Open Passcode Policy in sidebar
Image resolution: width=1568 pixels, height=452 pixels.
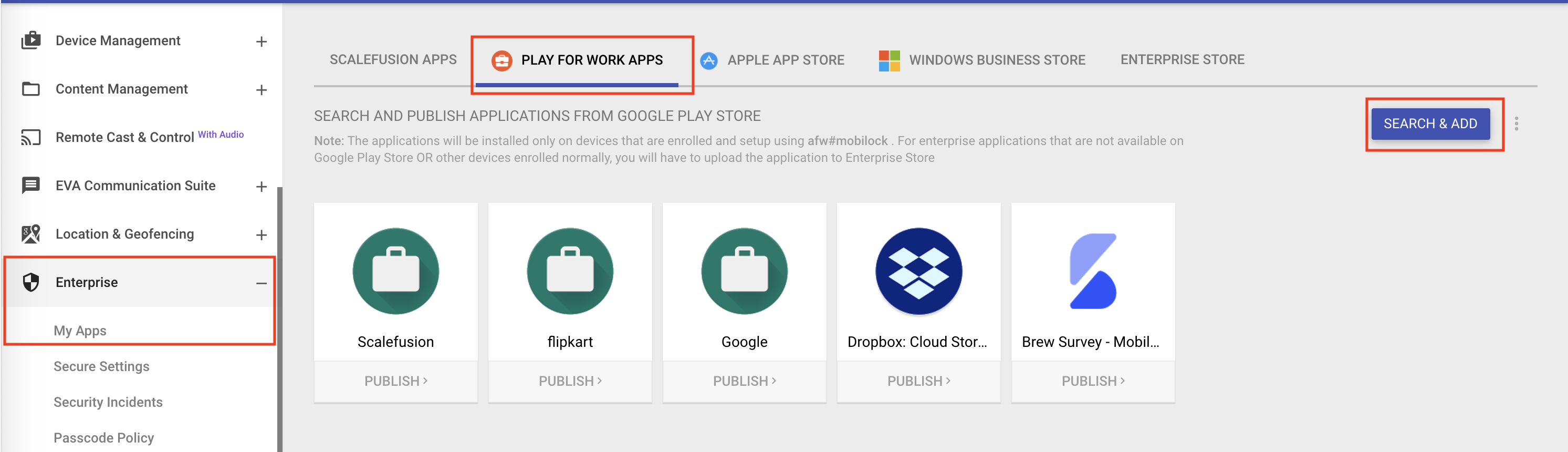103,438
